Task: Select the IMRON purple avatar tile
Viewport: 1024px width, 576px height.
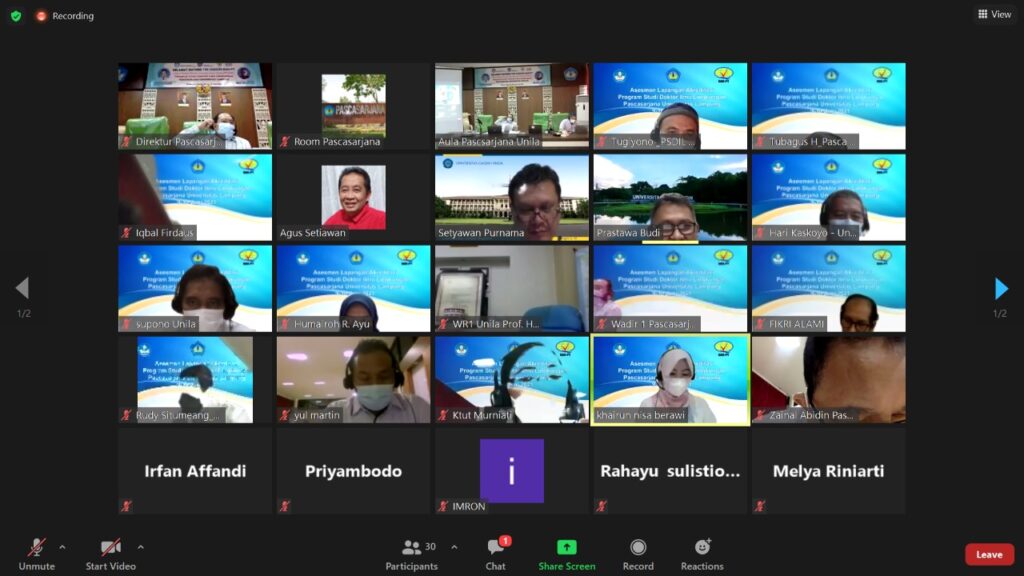Action: click(512, 470)
